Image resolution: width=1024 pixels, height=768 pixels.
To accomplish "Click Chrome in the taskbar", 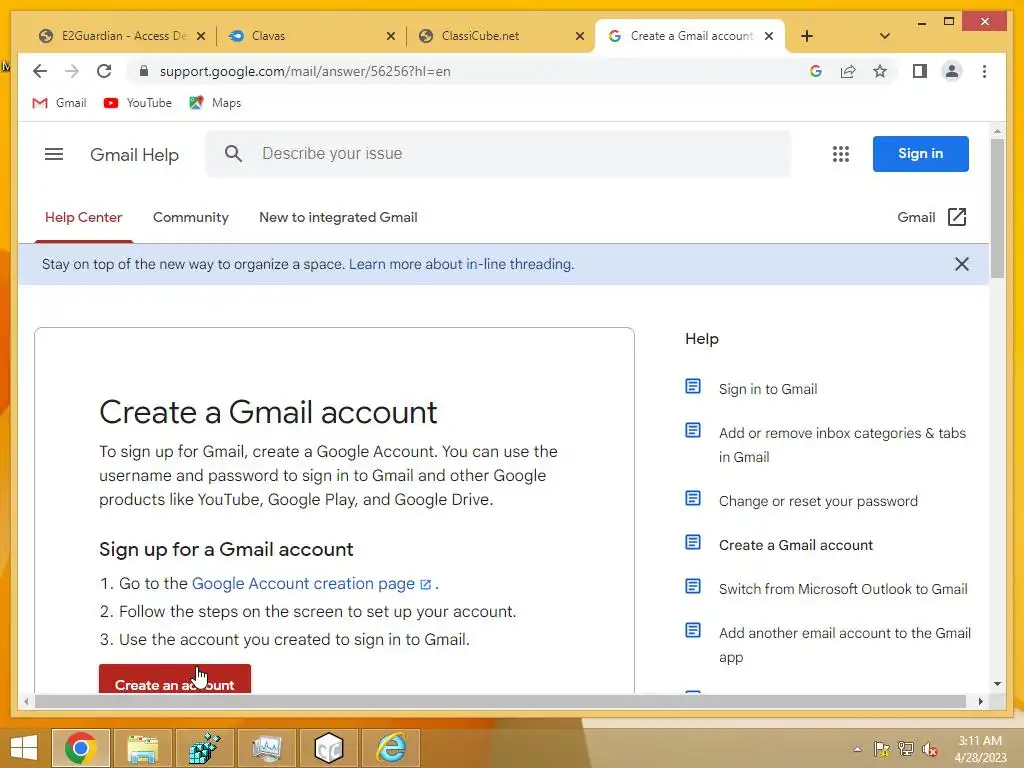I will [81, 748].
